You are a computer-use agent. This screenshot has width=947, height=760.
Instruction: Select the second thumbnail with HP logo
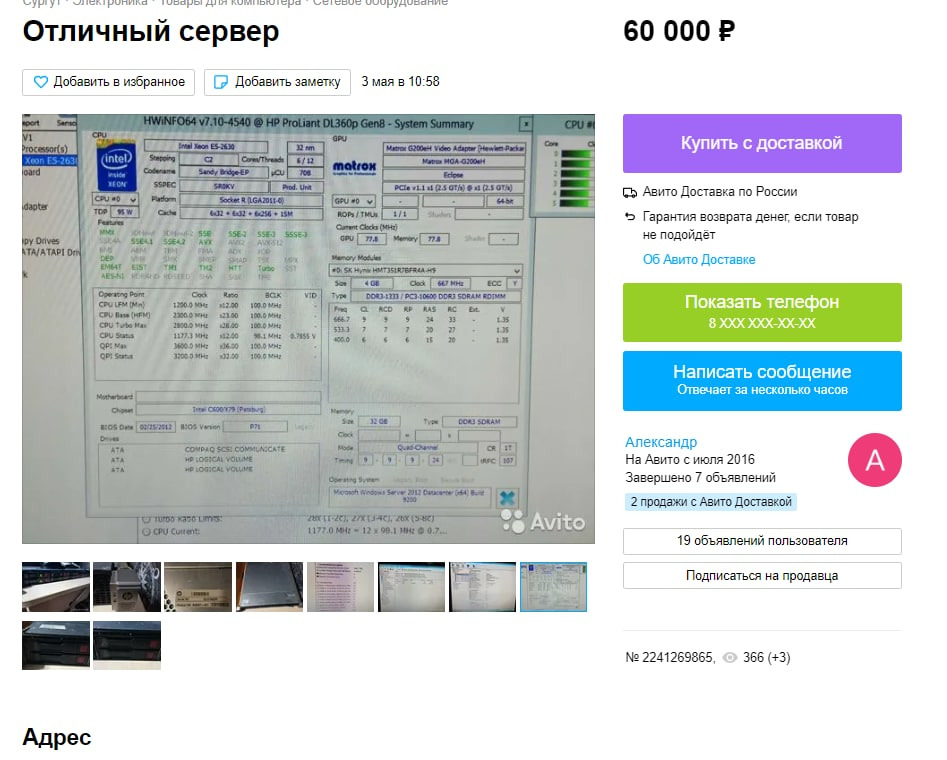click(x=127, y=587)
